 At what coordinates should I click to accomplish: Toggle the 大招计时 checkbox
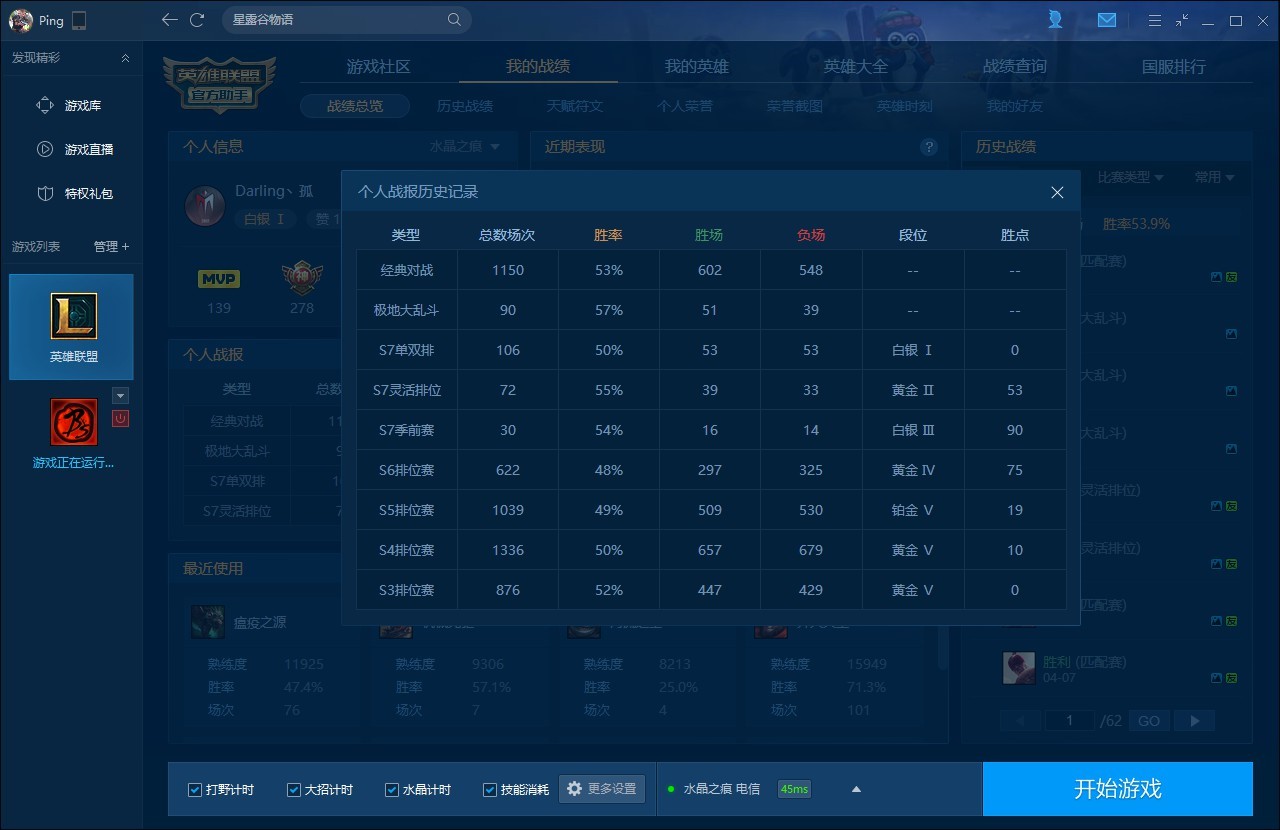[294, 790]
